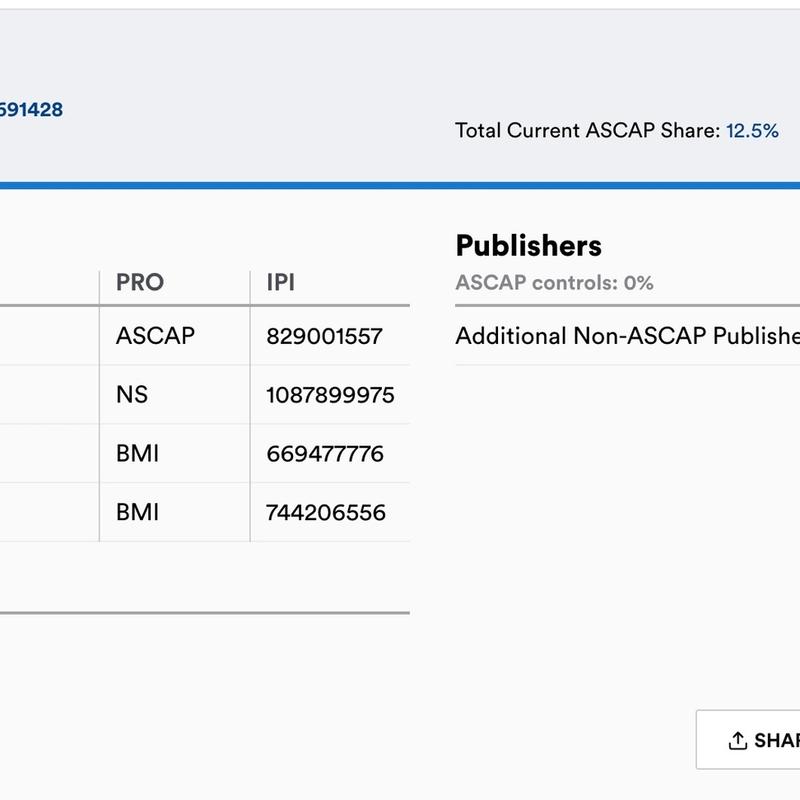The height and width of the screenshot is (800, 800).
Task: Click the first BMI entry in the PRO column
Action: [x=137, y=454]
